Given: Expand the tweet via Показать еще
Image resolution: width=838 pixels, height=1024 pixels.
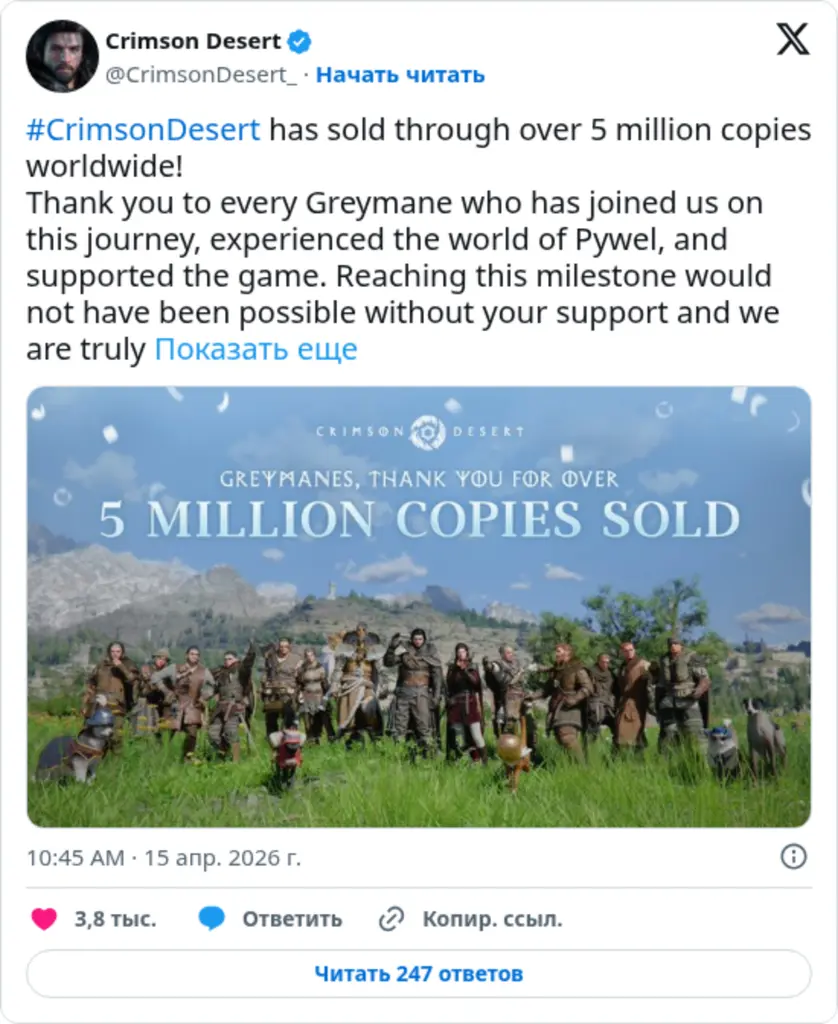Looking at the screenshot, I should pyautogui.click(x=256, y=348).
